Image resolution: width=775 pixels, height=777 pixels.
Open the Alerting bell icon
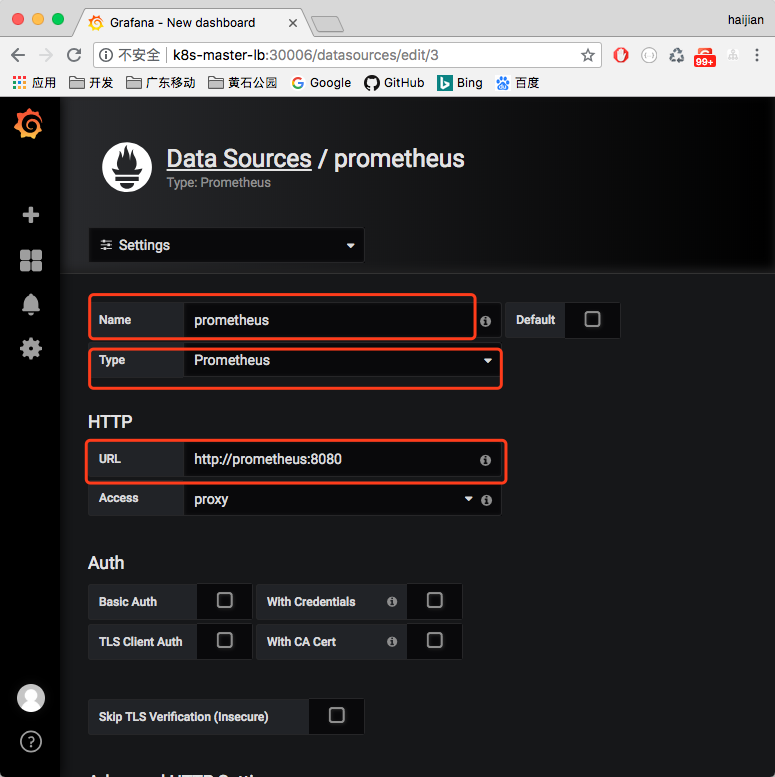pos(31,304)
